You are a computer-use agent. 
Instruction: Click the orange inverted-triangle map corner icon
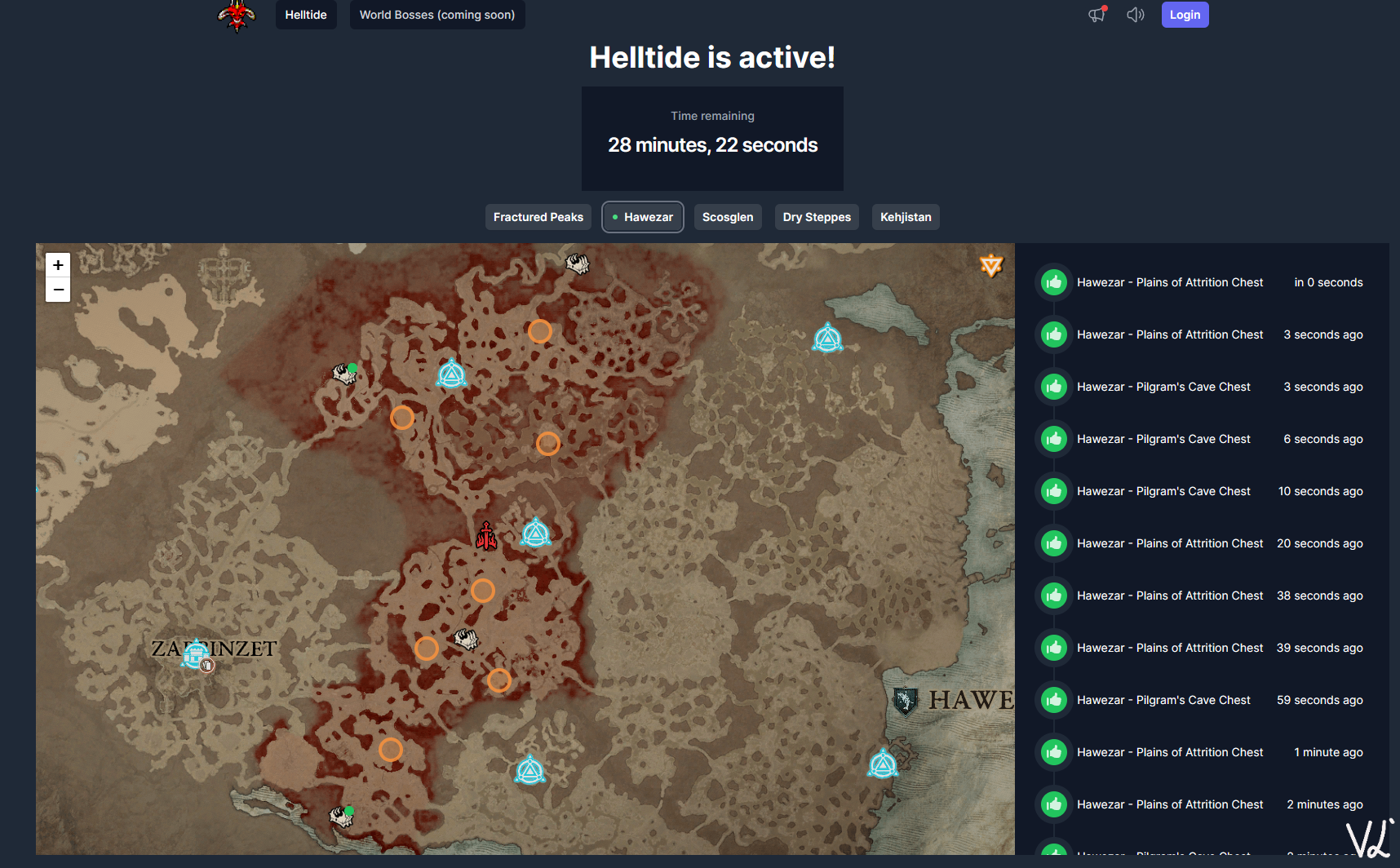pyautogui.click(x=991, y=265)
